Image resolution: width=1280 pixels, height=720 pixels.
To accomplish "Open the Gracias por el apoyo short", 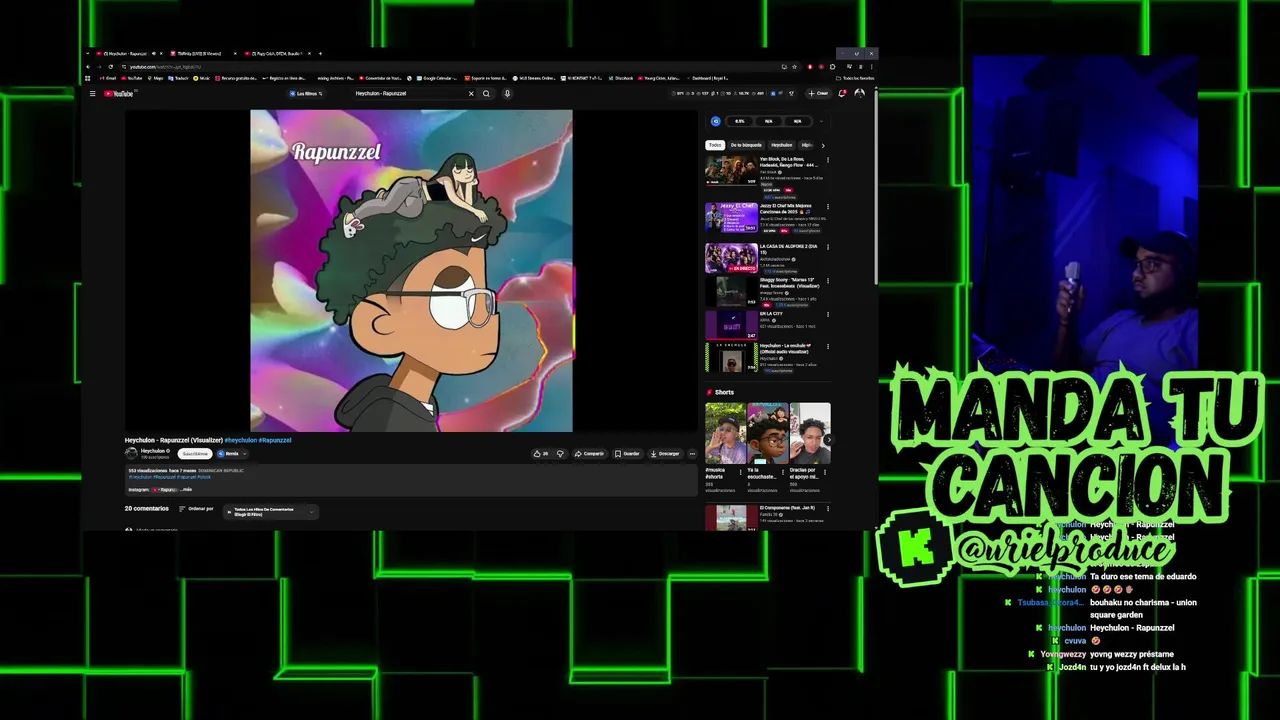I will coord(810,432).
